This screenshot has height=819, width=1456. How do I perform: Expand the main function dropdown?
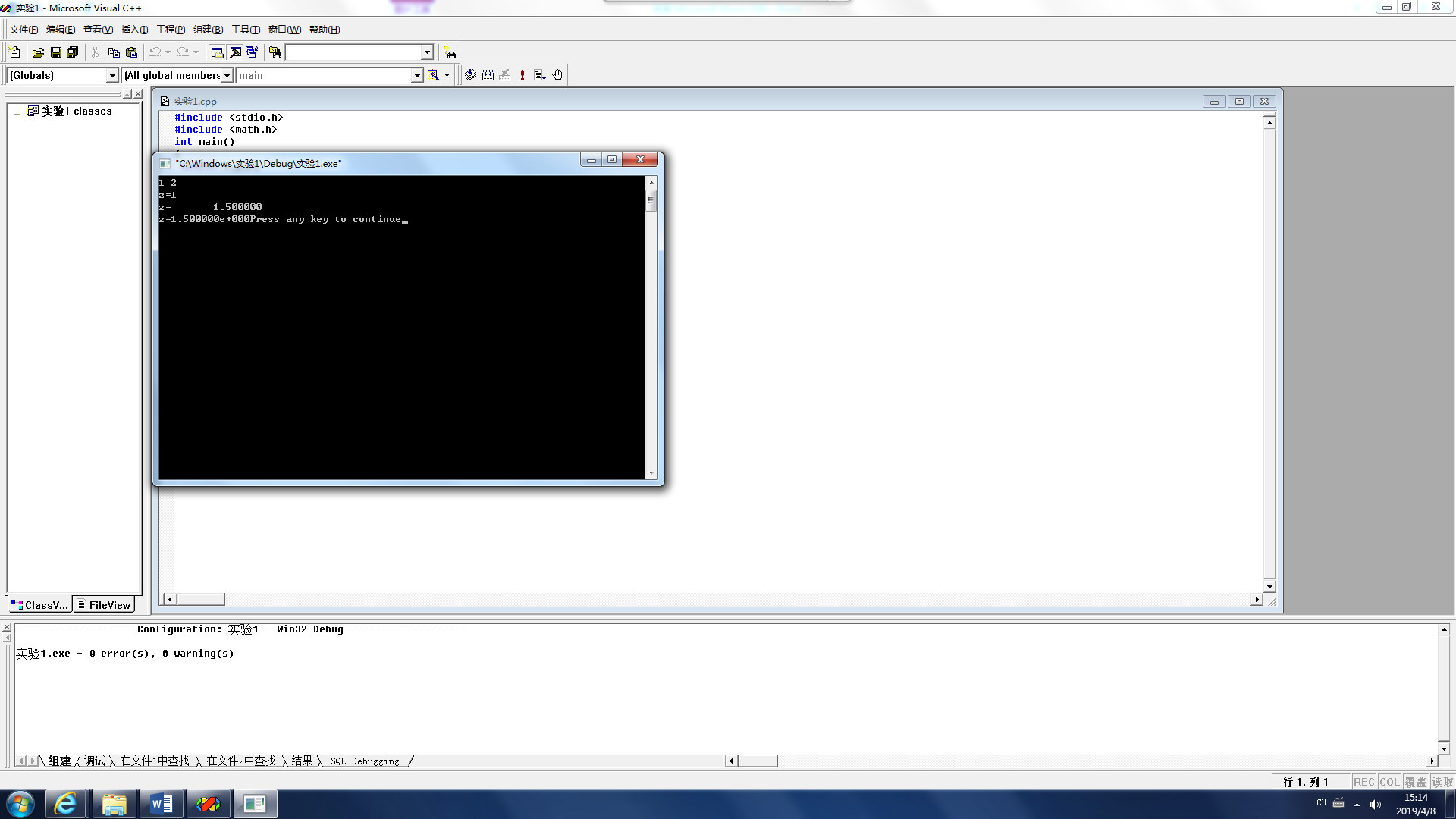417,75
